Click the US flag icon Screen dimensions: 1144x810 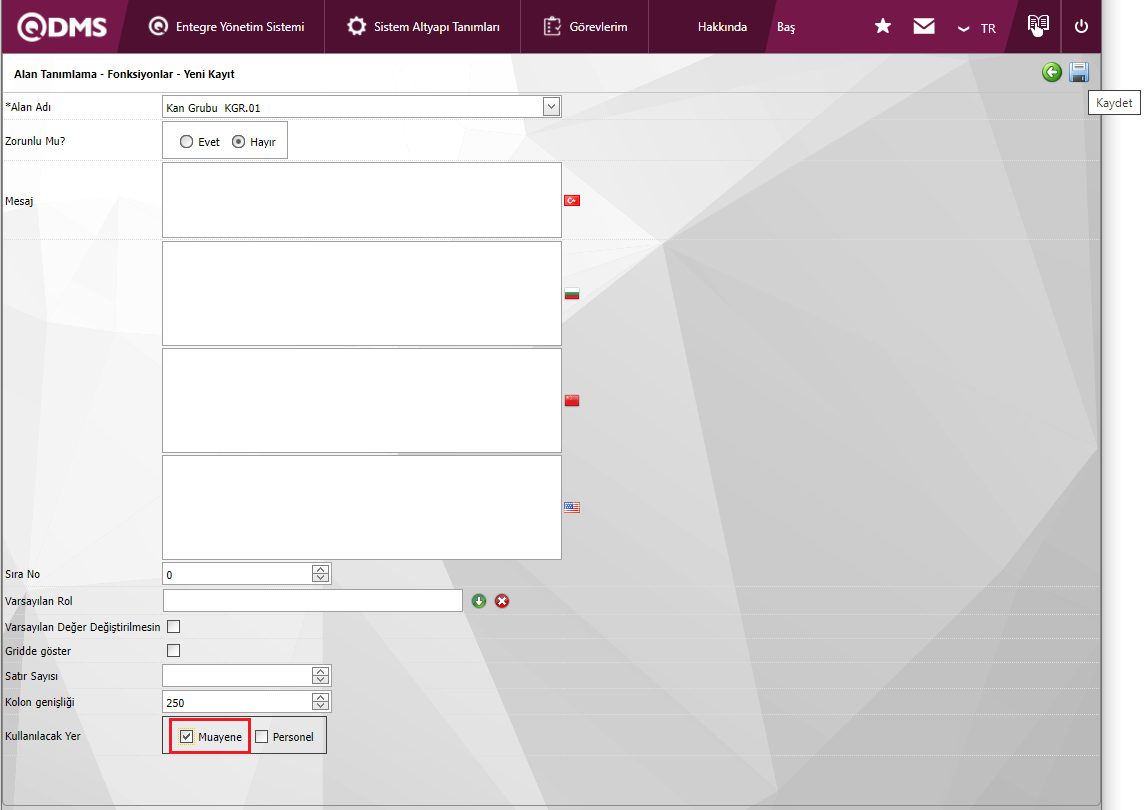[572, 507]
